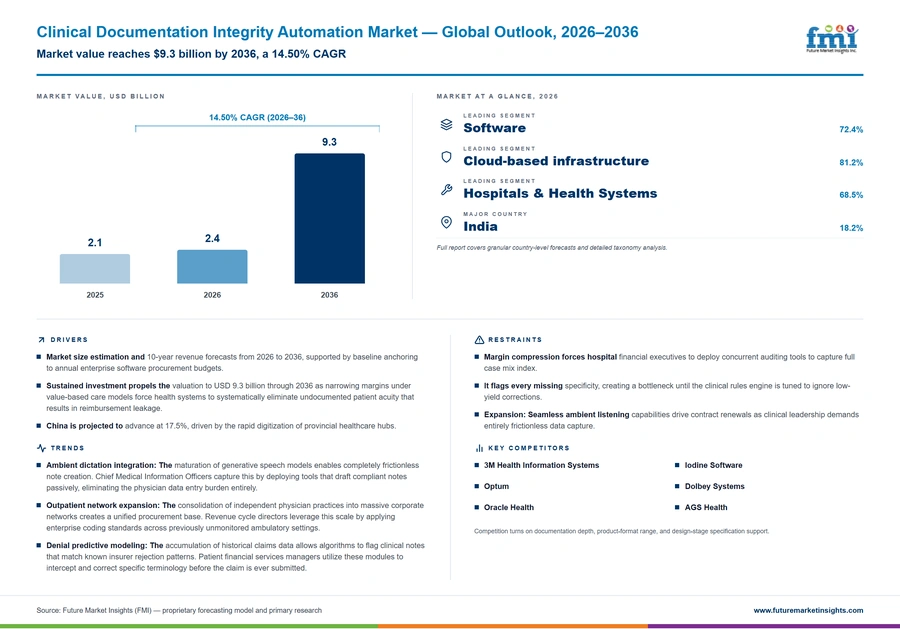Click the Software leading segment name
900x629 pixels.
pos(494,128)
